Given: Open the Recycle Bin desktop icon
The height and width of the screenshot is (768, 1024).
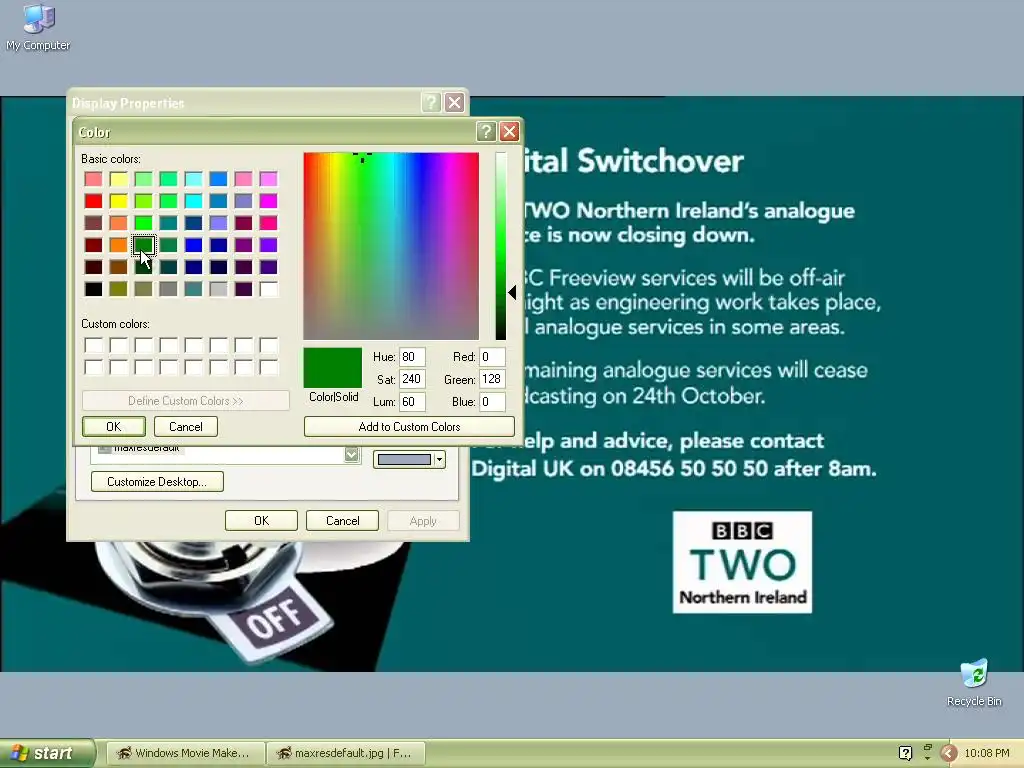Looking at the screenshot, I should (x=974, y=683).
